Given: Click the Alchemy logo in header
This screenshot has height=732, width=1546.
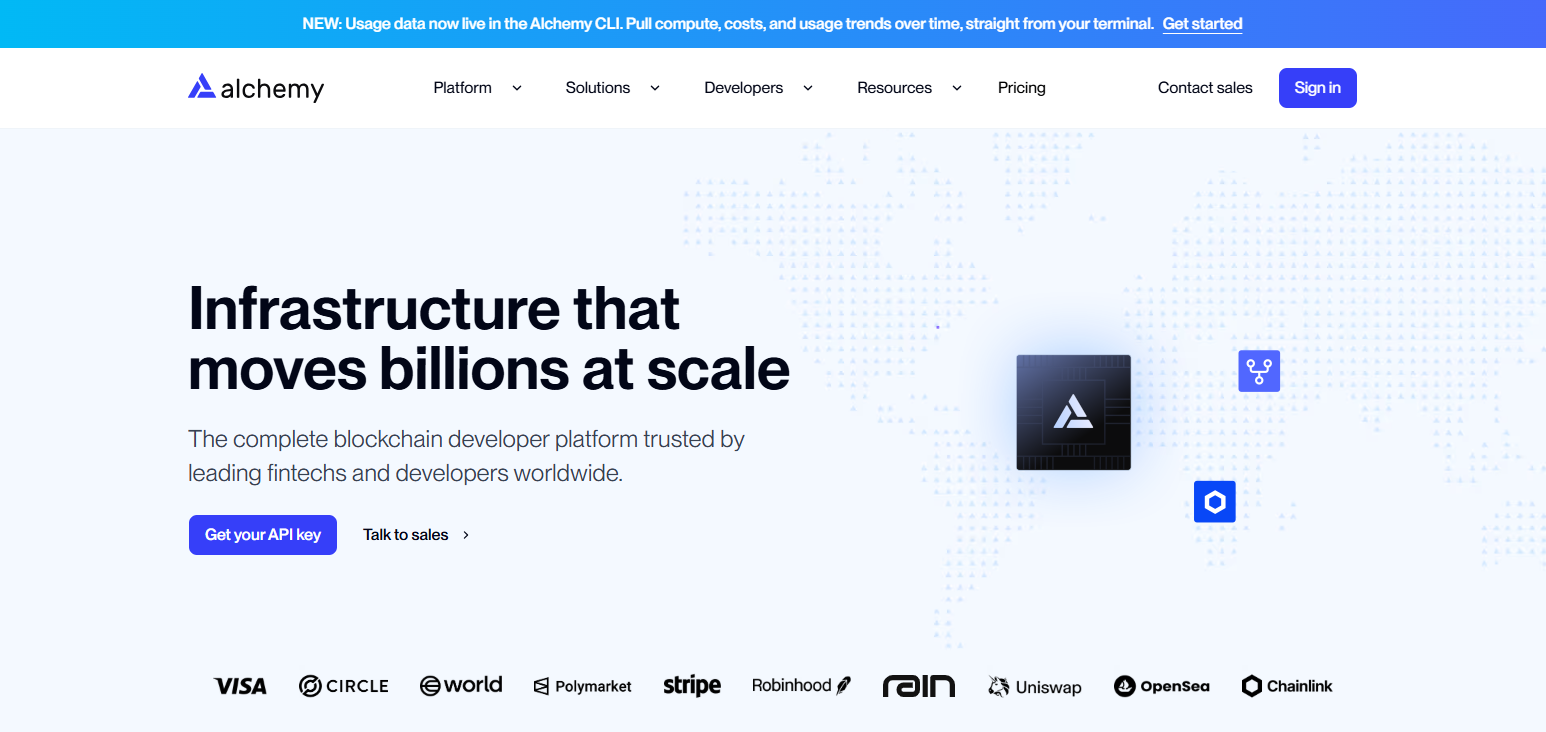Looking at the screenshot, I should pos(256,88).
